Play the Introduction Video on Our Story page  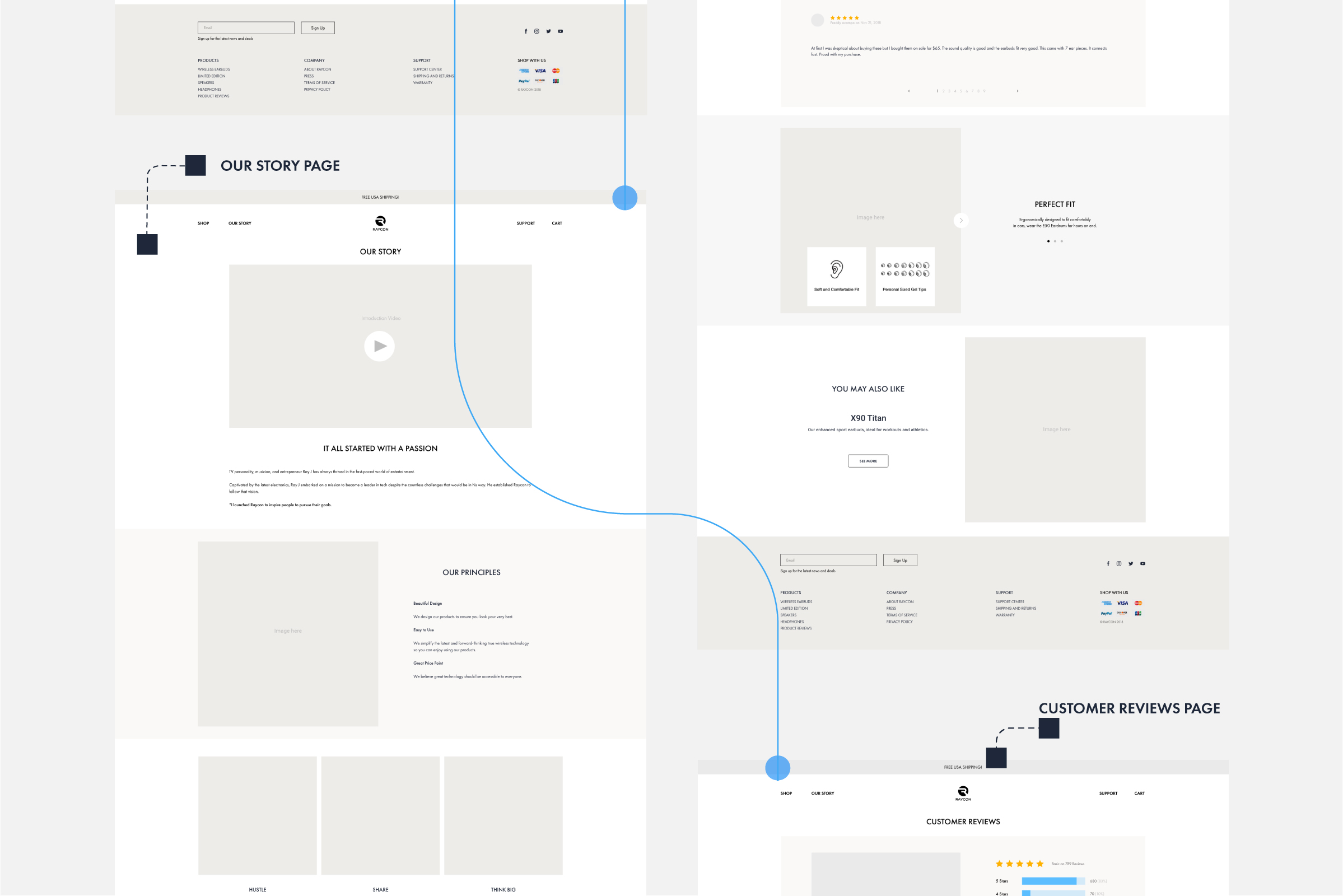point(380,346)
